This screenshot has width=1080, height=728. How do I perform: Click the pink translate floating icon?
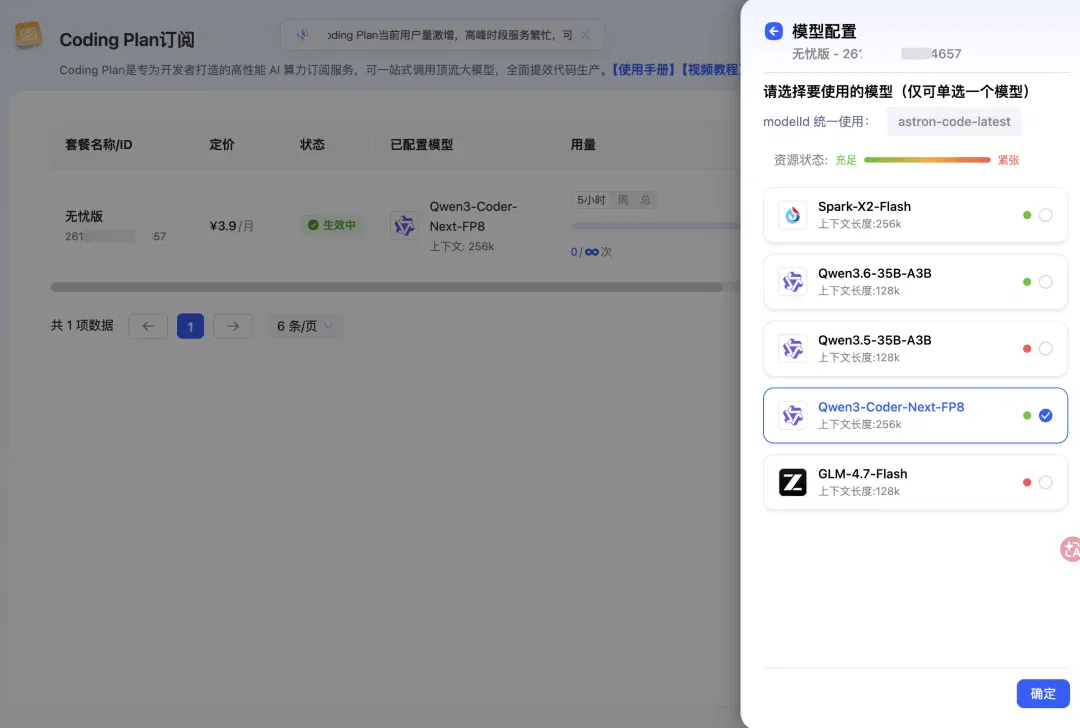click(1070, 549)
